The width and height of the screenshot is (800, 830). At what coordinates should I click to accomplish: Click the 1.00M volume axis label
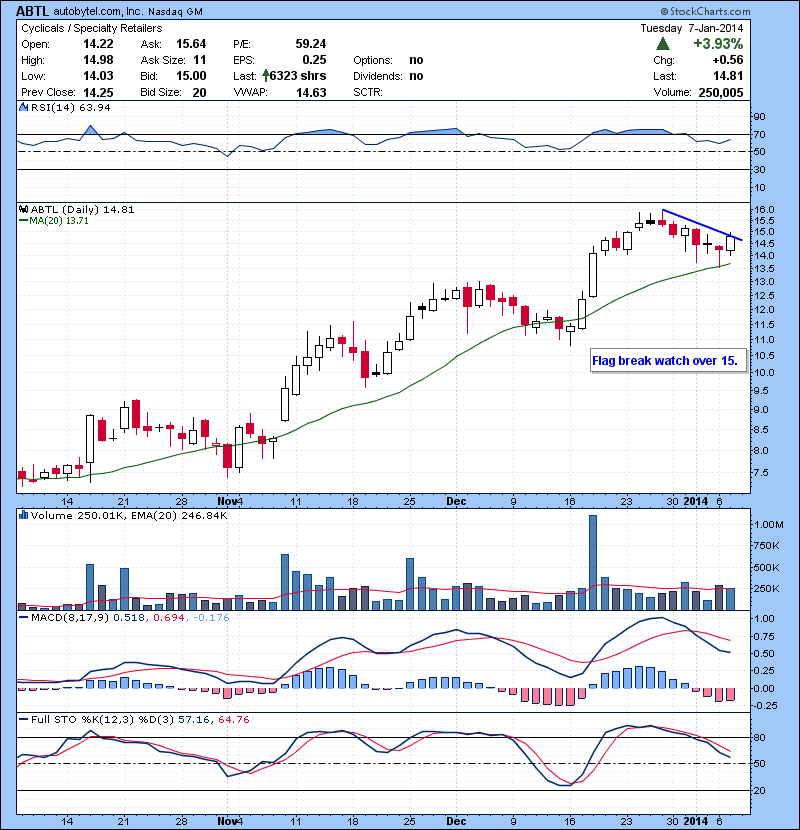(x=769, y=524)
